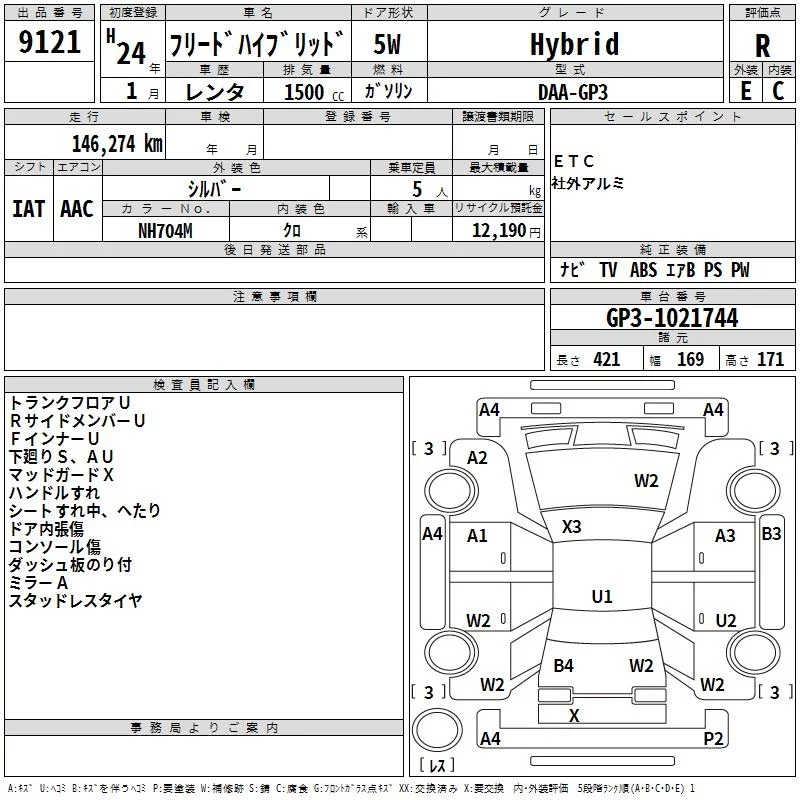Click the A2 mark on the front fender
The image size is (800, 800).
click(477, 458)
